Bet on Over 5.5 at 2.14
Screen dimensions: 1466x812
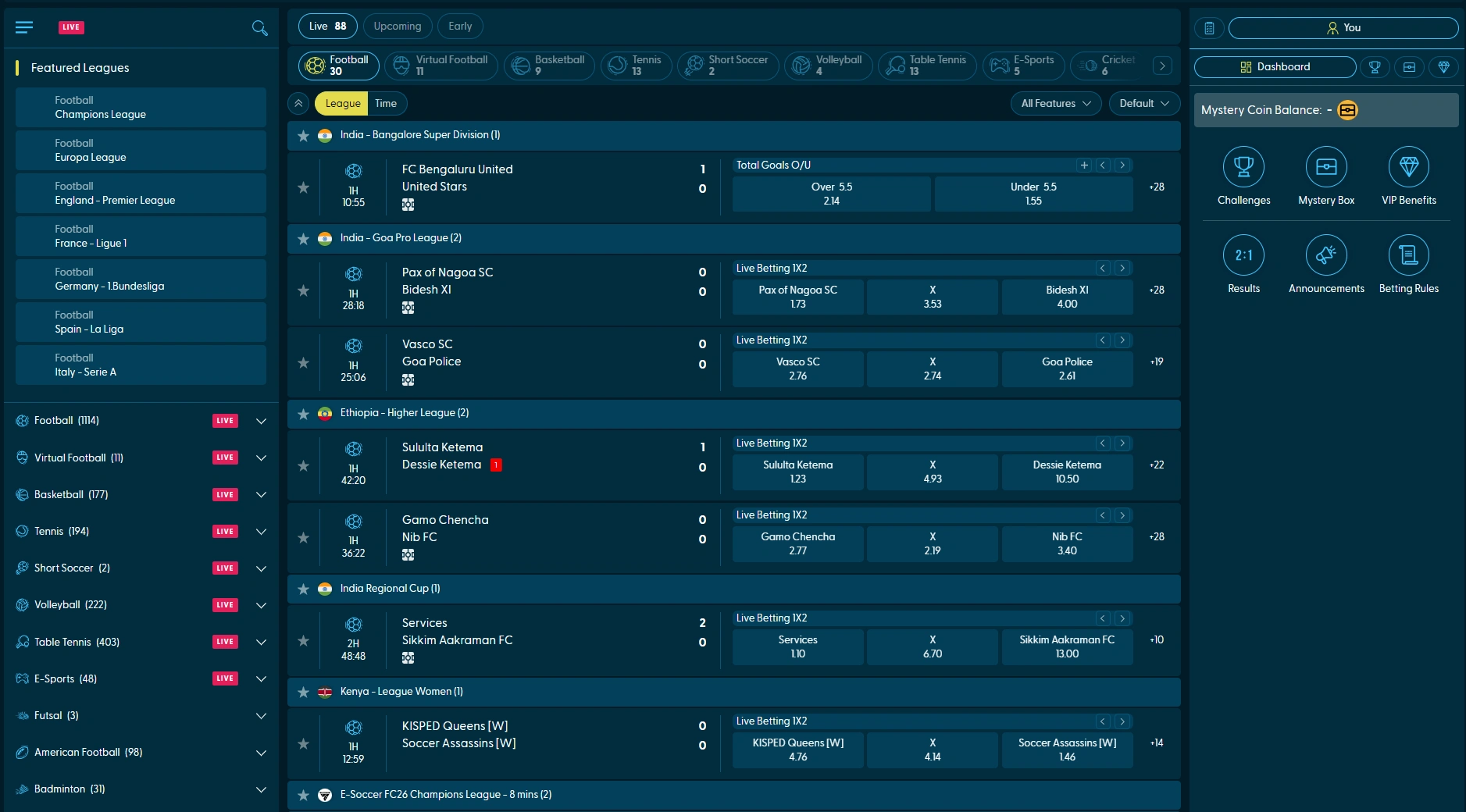click(831, 194)
